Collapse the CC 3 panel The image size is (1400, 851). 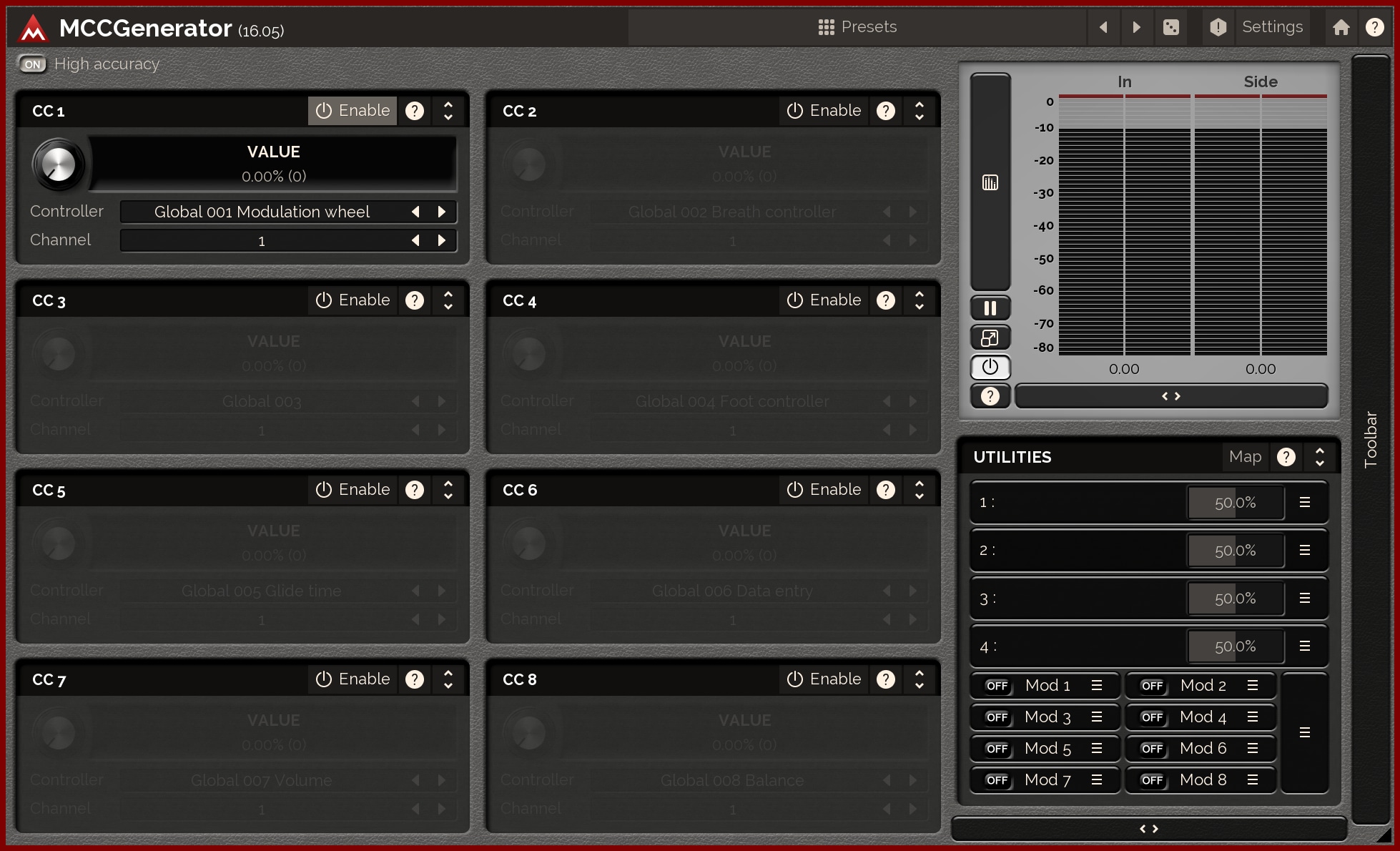click(448, 300)
